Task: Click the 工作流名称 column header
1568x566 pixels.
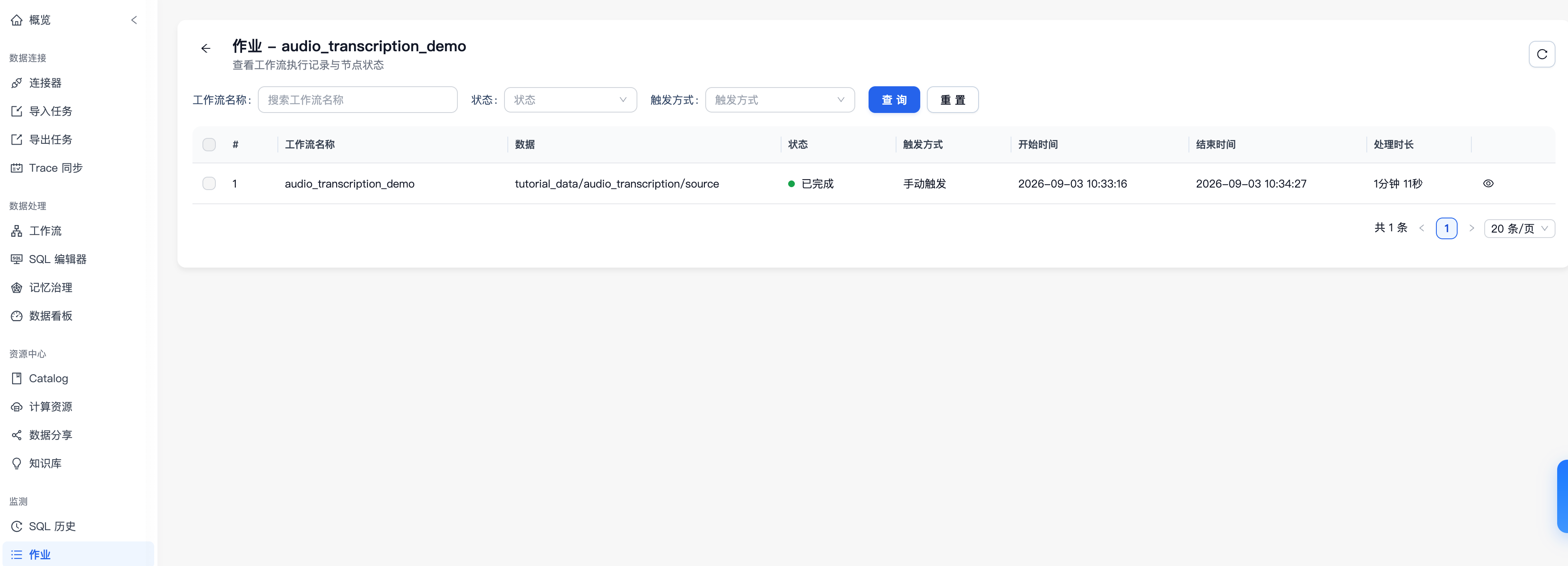Action: pos(310,144)
